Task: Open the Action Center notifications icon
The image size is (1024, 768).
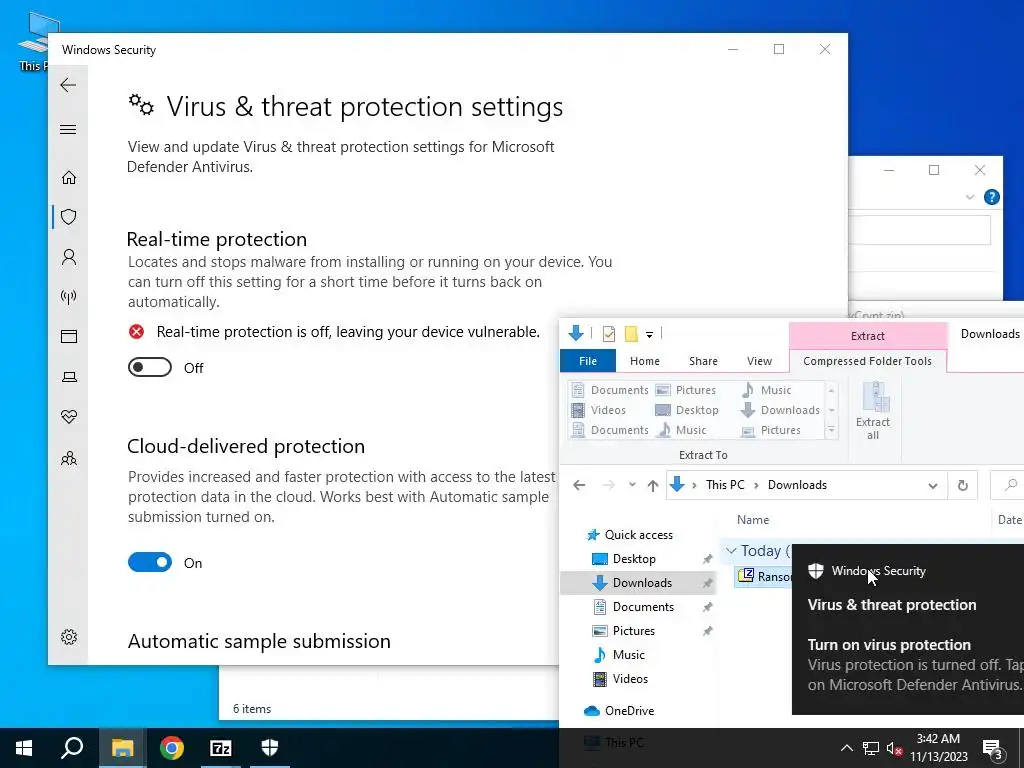Action: tap(993, 749)
